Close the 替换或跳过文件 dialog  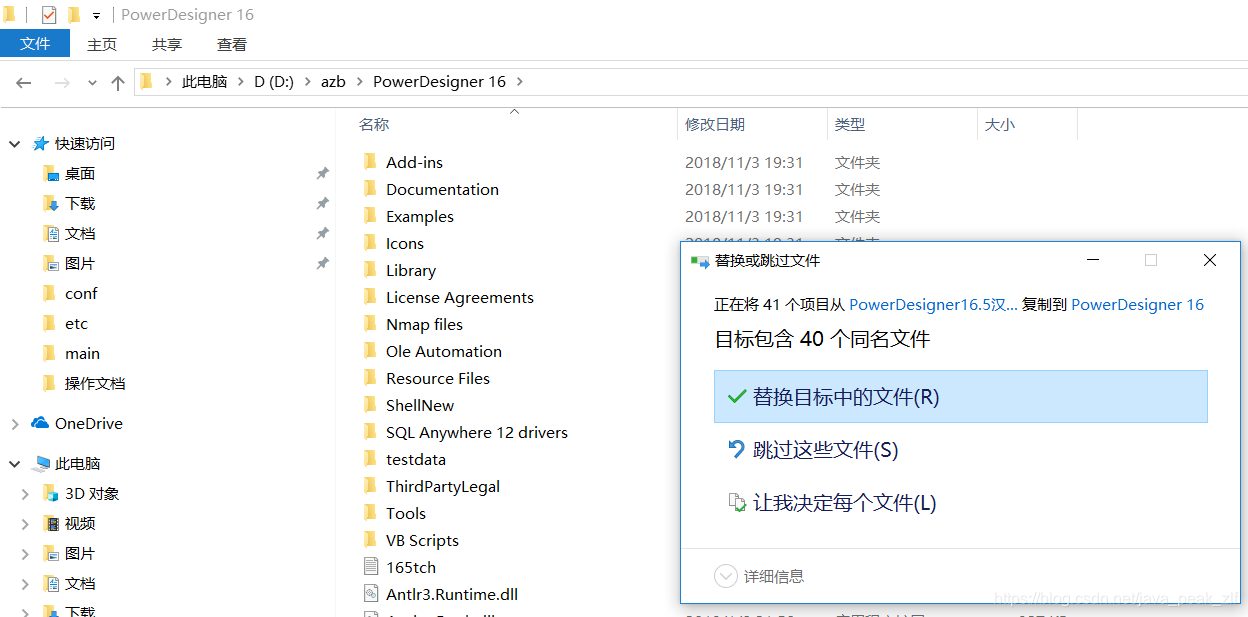click(1210, 260)
